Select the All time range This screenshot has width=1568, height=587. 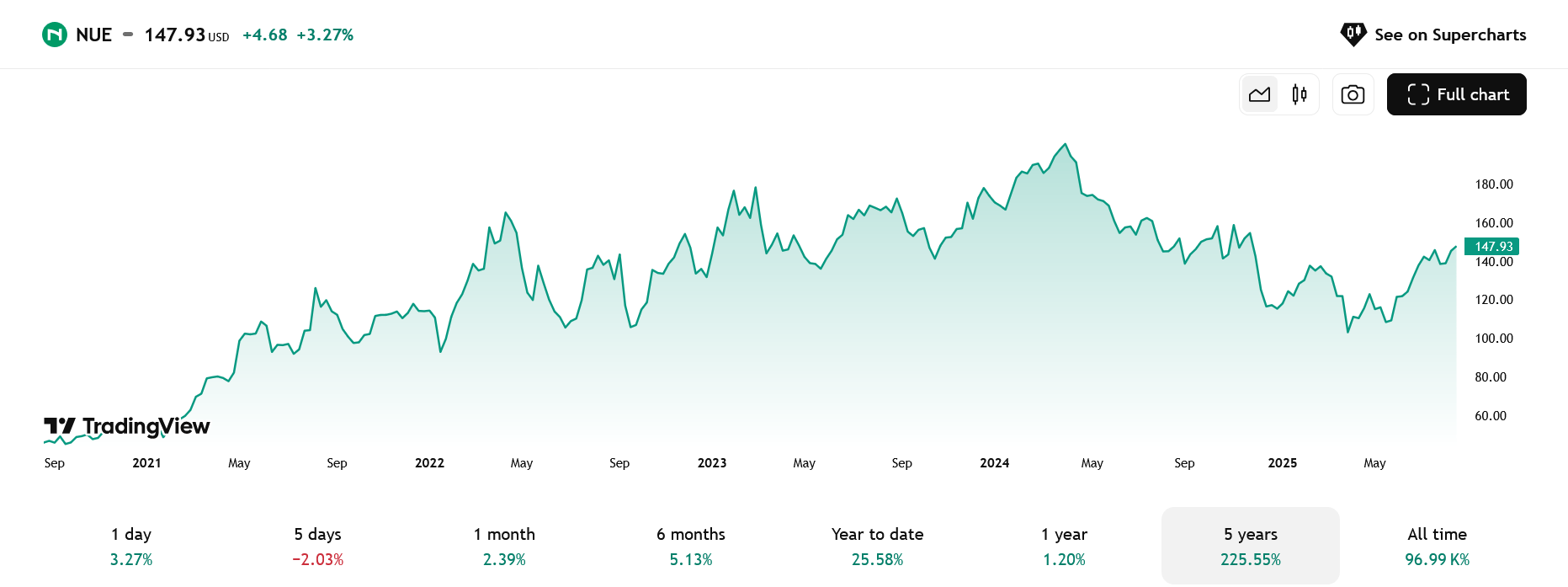(x=1437, y=546)
